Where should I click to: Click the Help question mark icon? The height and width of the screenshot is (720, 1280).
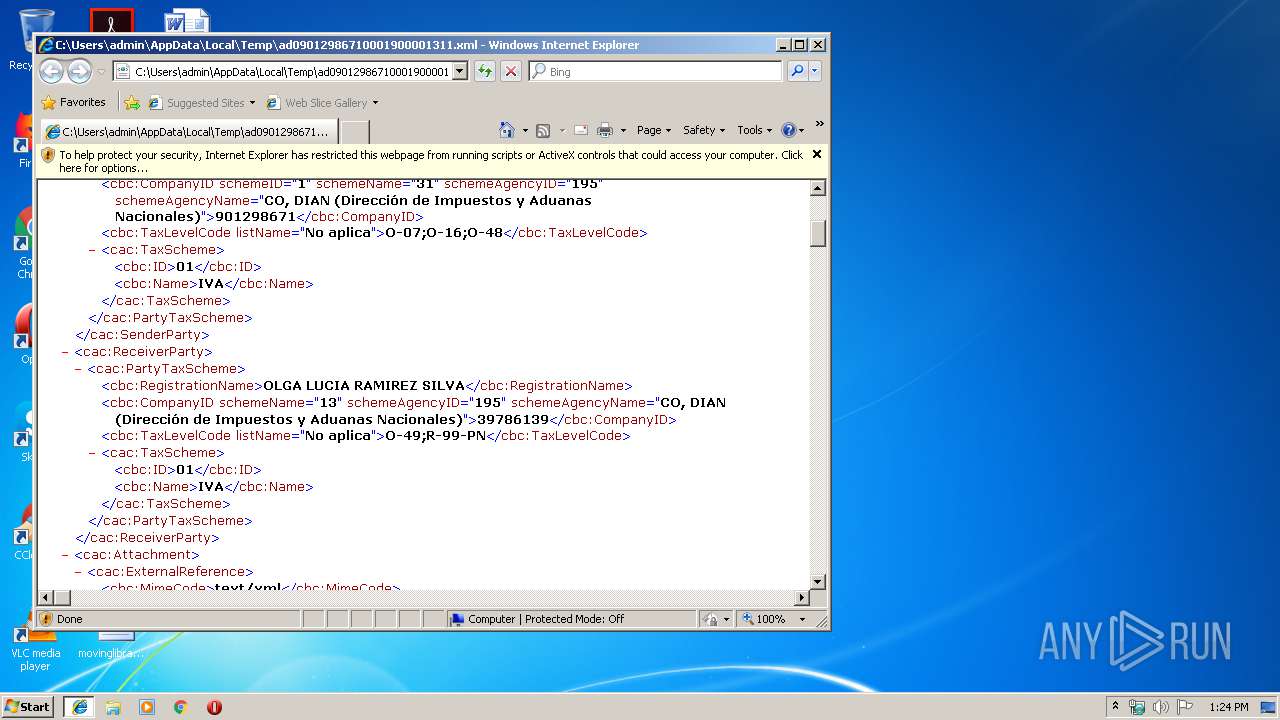tap(788, 130)
